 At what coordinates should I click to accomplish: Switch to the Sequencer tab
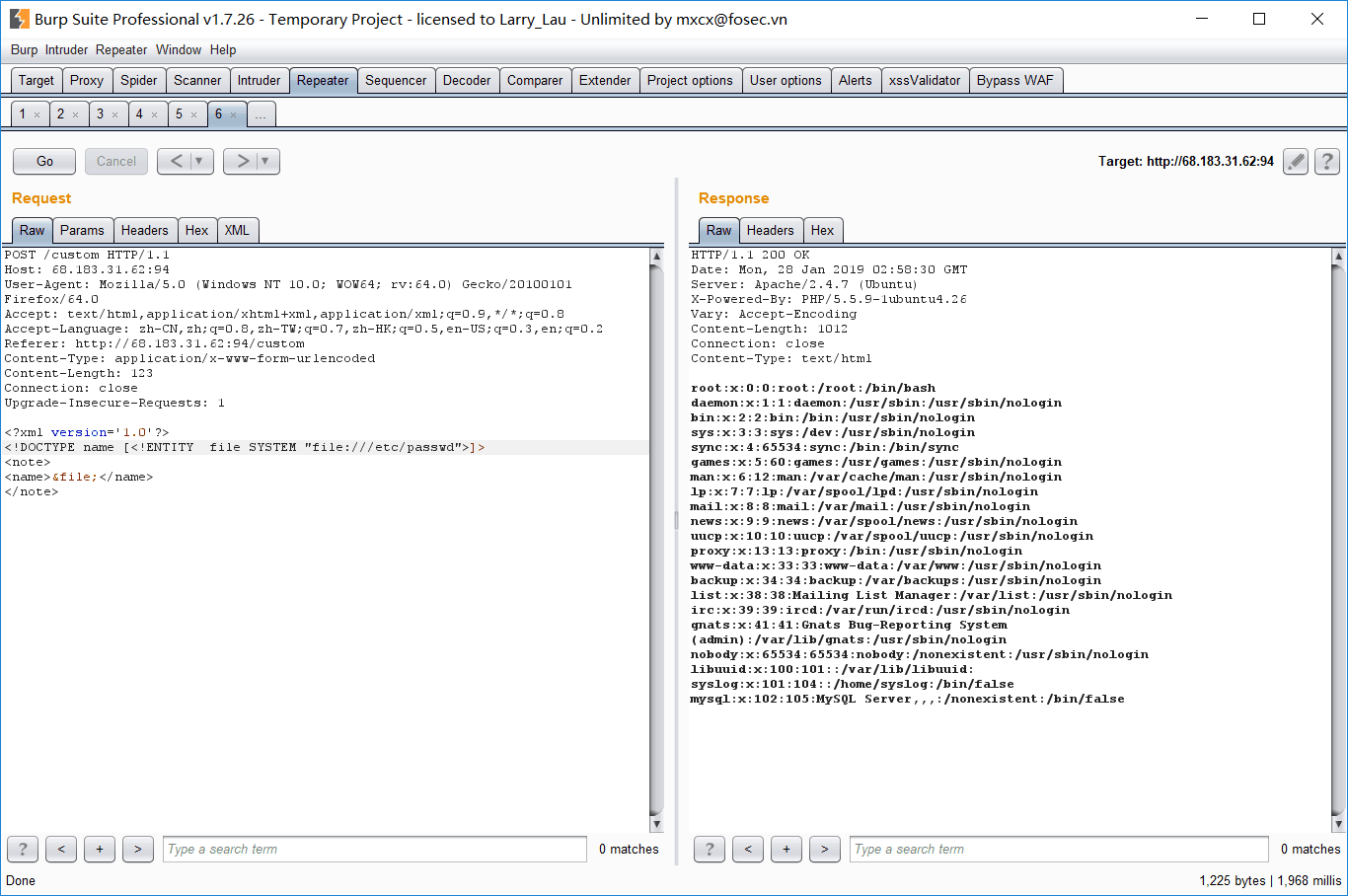[x=396, y=81]
